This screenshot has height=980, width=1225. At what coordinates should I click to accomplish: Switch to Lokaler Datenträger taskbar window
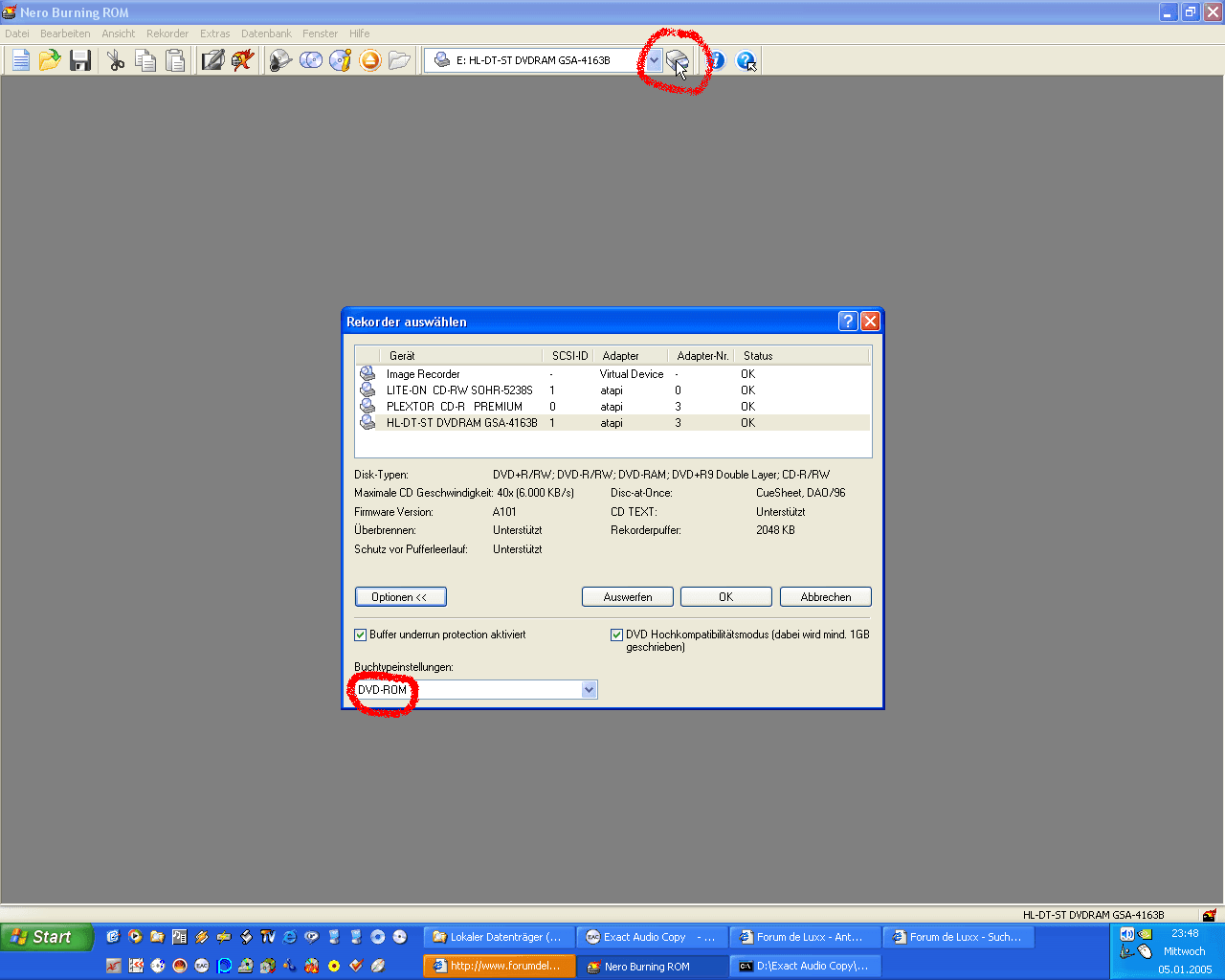[499, 937]
